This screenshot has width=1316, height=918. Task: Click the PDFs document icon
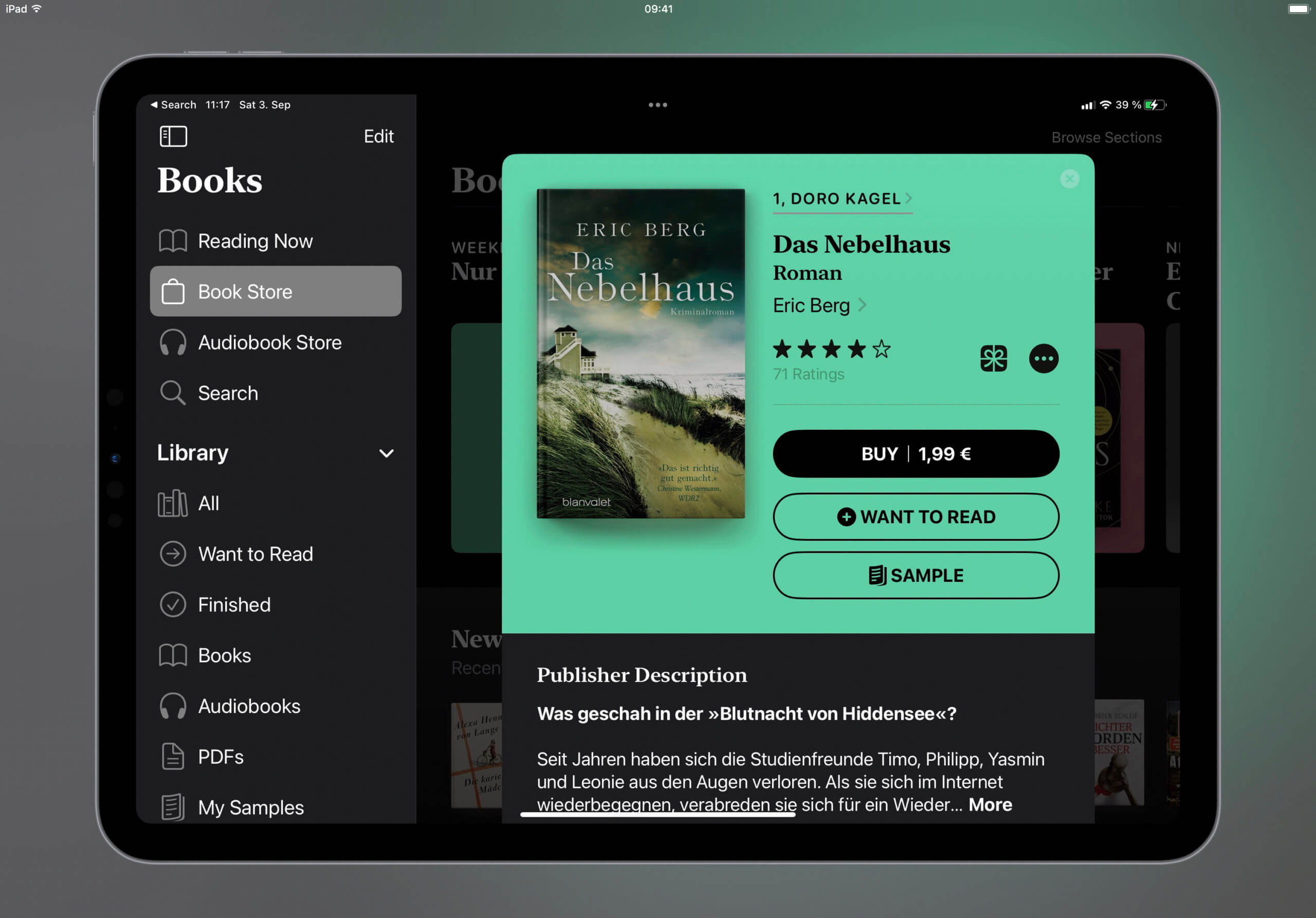click(x=173, y=757)
